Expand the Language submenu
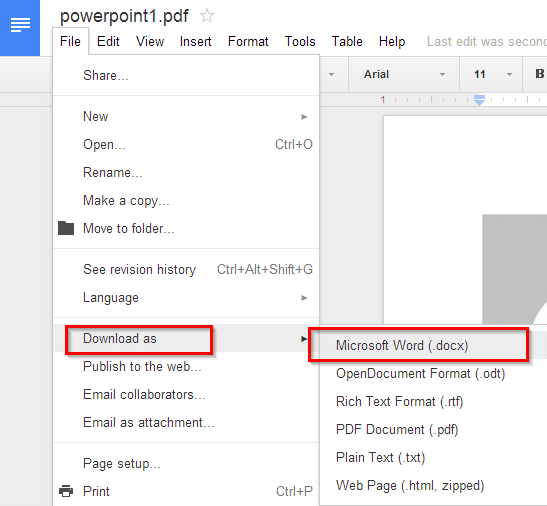The height and width of the screenshot is (506, 547). coord(186,298)
